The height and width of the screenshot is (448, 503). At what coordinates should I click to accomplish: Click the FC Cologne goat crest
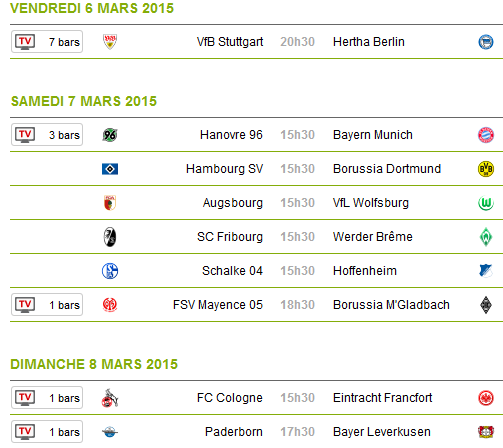(110, 398)
